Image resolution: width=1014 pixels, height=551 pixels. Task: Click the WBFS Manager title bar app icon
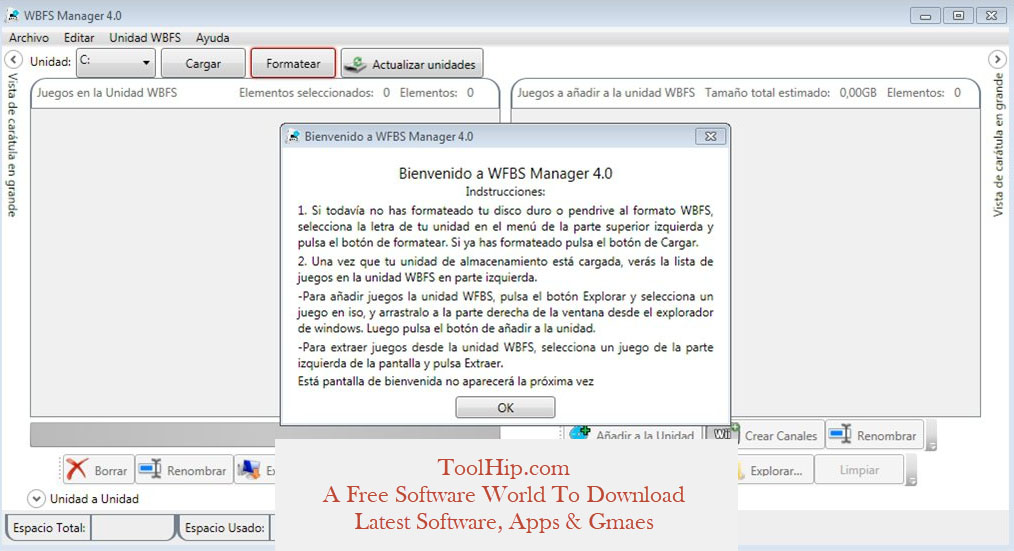tap(12, 15)
